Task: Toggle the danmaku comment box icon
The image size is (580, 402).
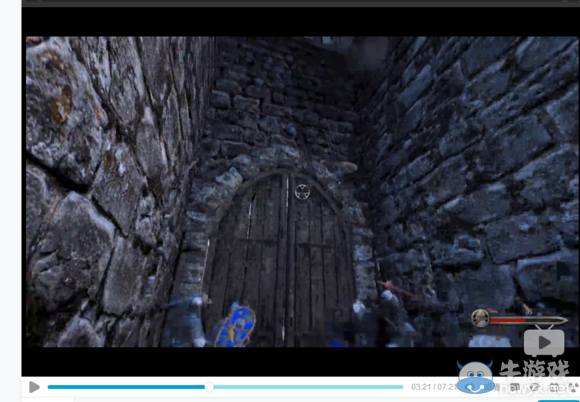Action: 515,387
